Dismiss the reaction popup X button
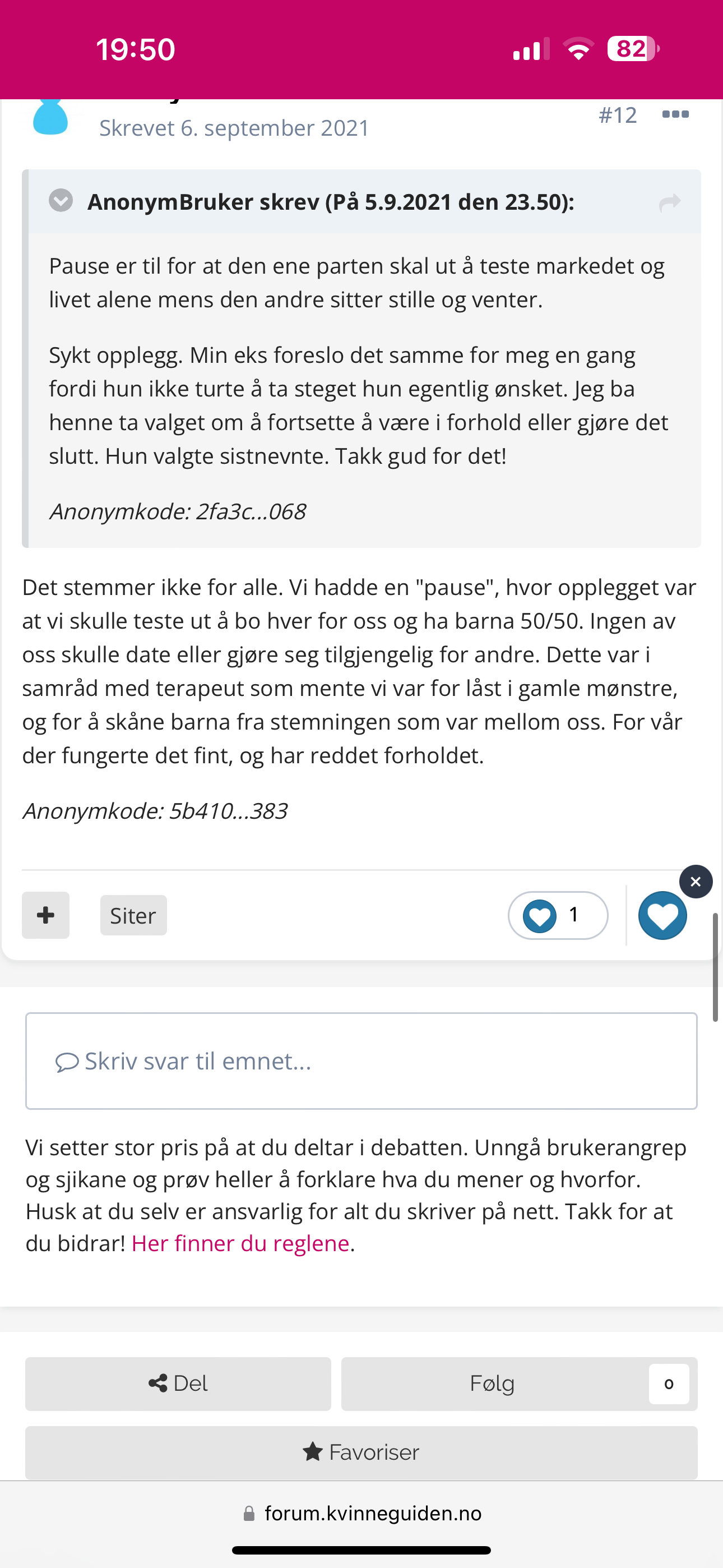This screenshot has height=1568, width=723. [x=696, y=882]
